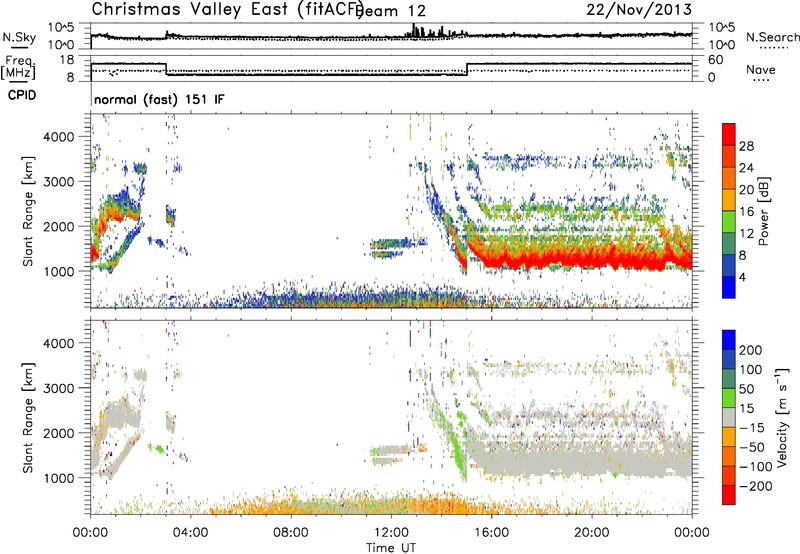Click the '08:00' time axis label
Screen dimensions: 800x554
click(291, 533)
